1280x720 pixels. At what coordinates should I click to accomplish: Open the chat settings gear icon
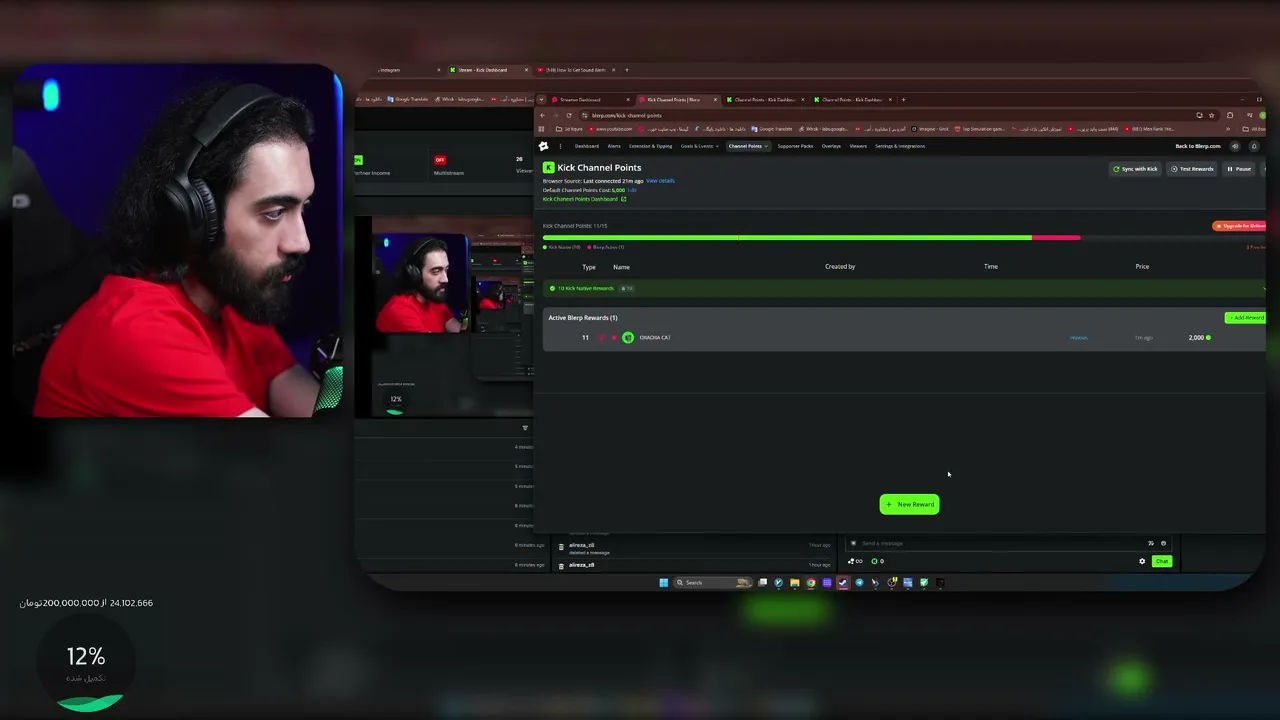(x=1142, y=561)
